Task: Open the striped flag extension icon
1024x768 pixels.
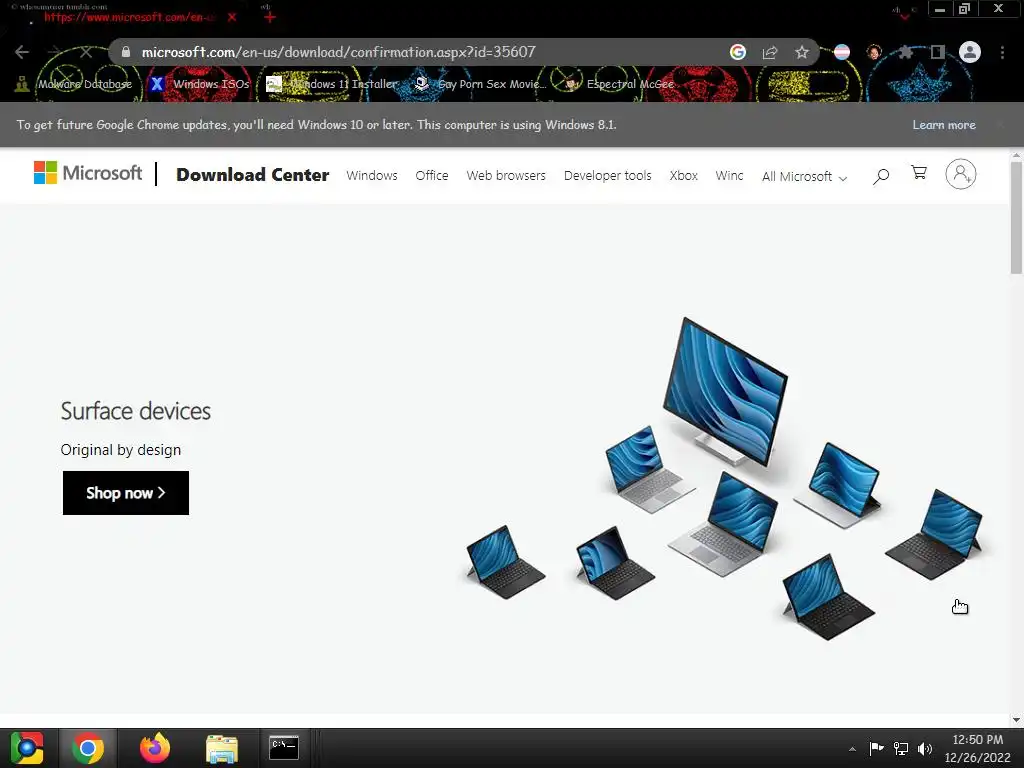Action: [x=842, y=52]
